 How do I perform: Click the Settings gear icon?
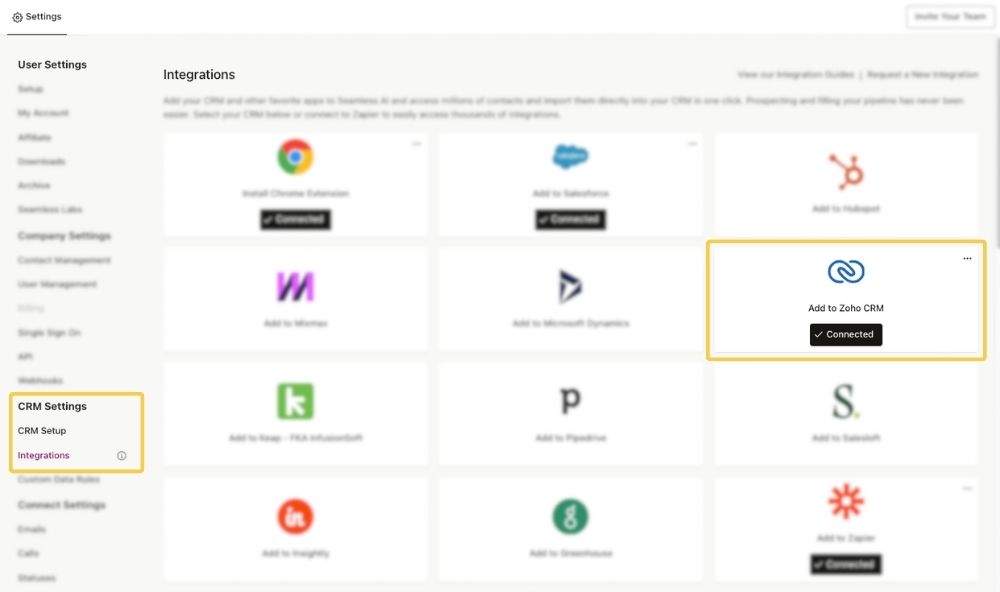17,17
